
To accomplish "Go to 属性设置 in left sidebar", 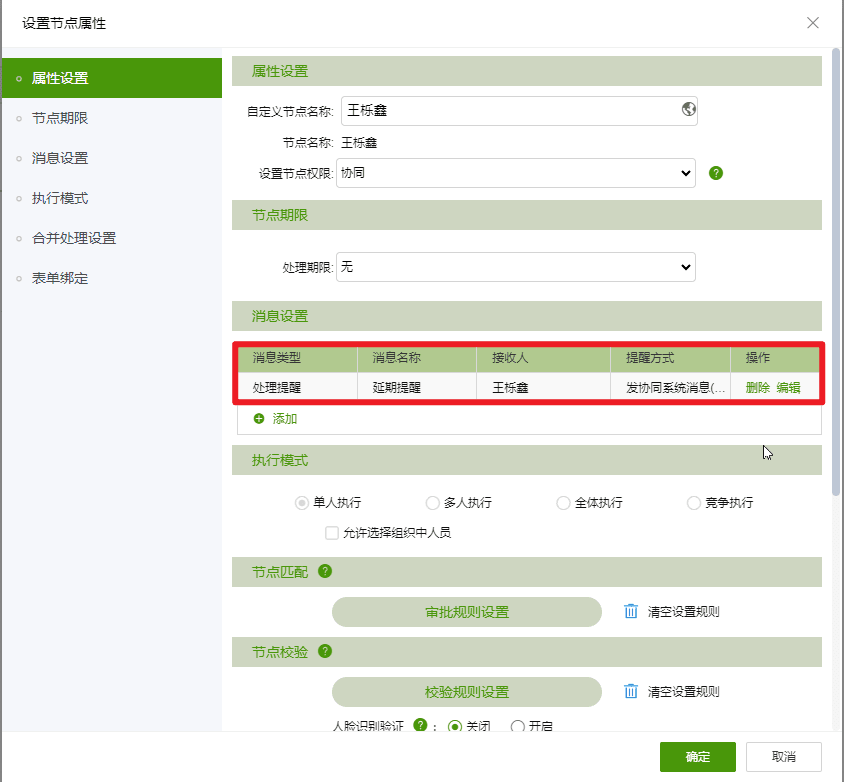I will pos(112,78).
